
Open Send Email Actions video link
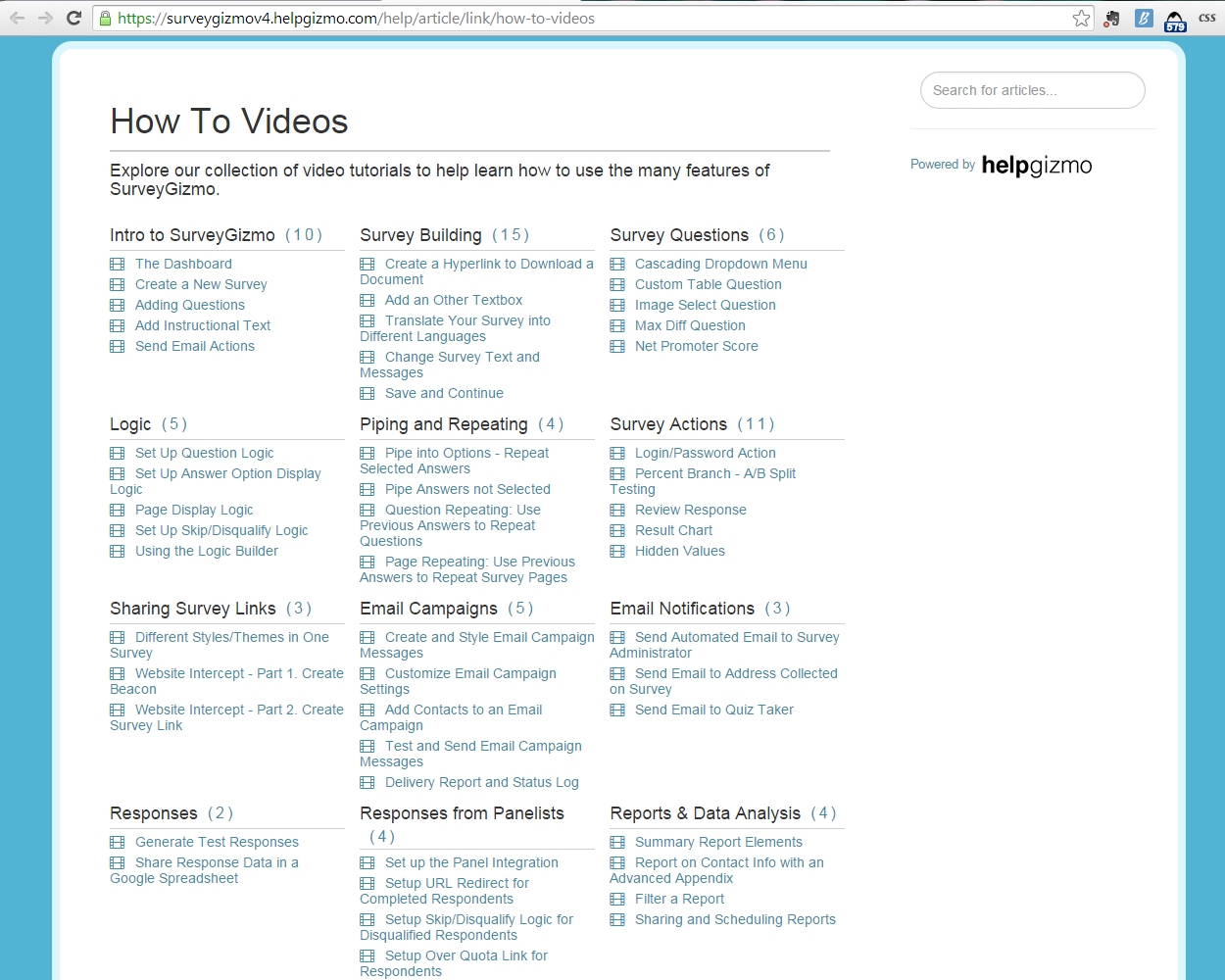pyautogui.click(x=195, y=346)
